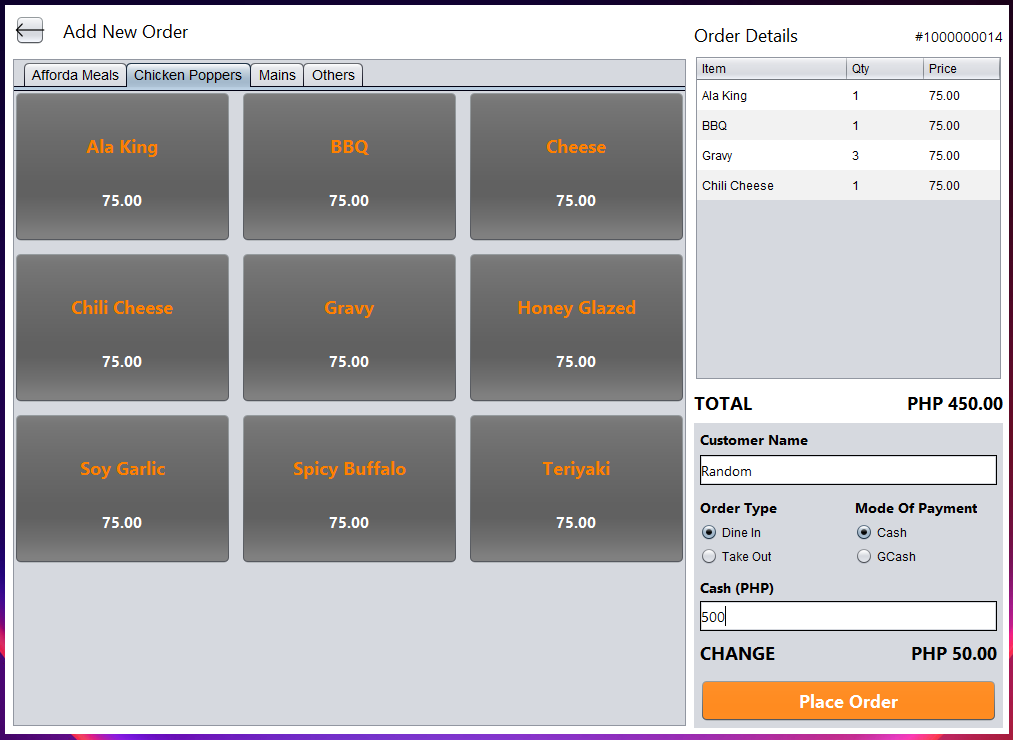Select Dine In order type
1013x740 pixels.
[709, 533]
